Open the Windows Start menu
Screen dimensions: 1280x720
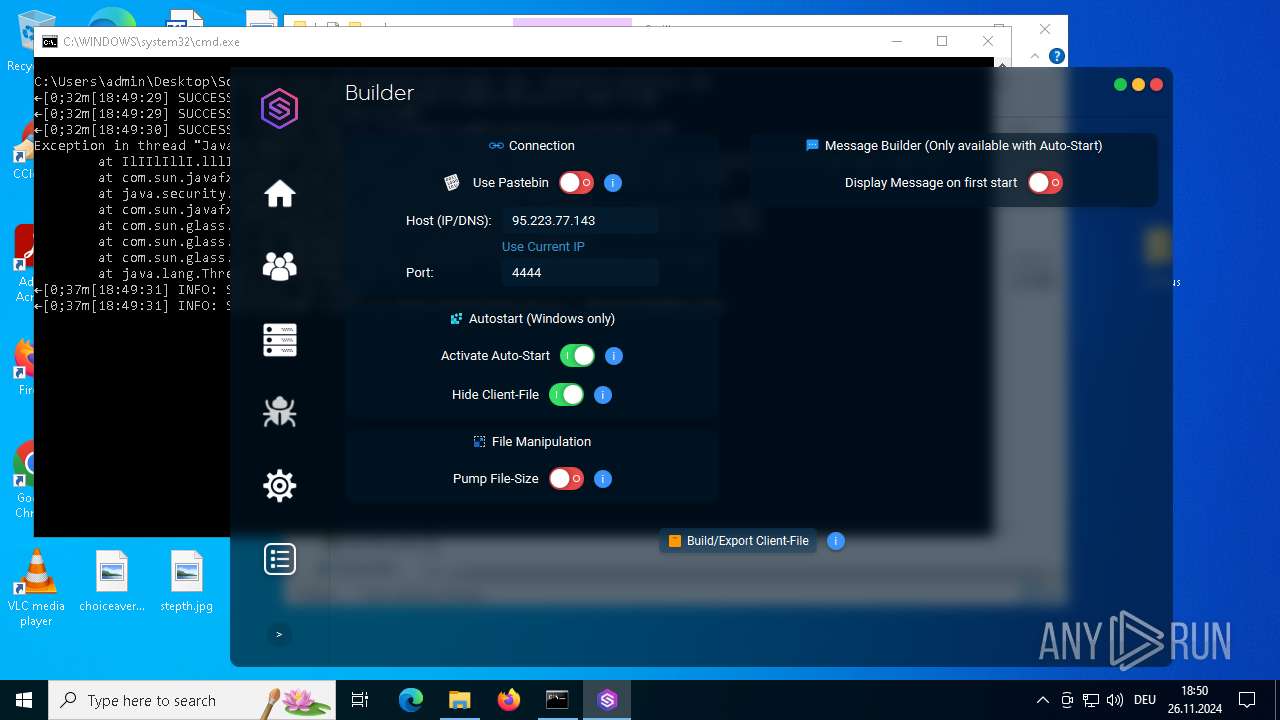tap(24, 700)
